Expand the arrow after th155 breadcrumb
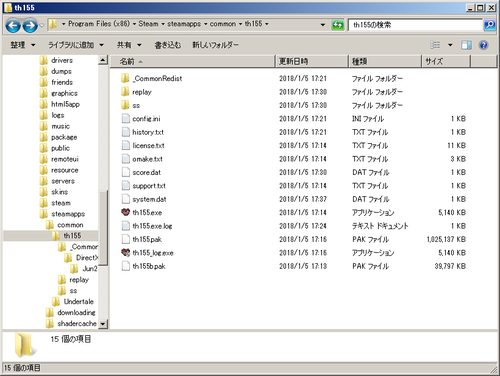The height and width of the screenshot is (376, 500). point(266,24)
